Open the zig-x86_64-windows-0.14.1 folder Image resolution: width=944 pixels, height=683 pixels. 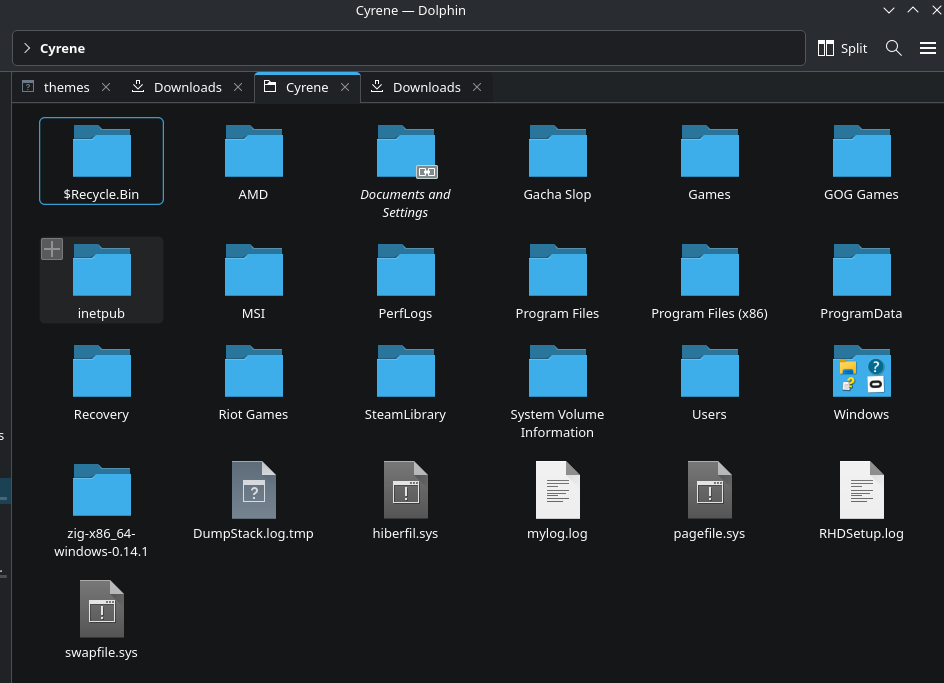(102, 490)
